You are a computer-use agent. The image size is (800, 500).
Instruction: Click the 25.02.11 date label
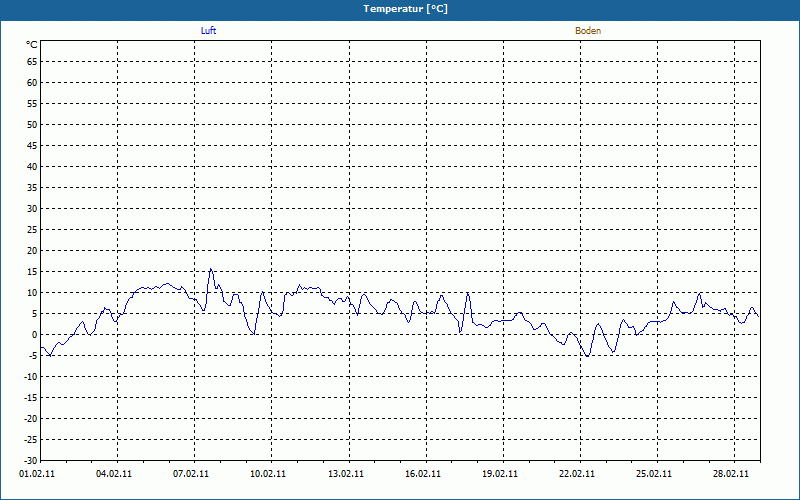(654, 473)
